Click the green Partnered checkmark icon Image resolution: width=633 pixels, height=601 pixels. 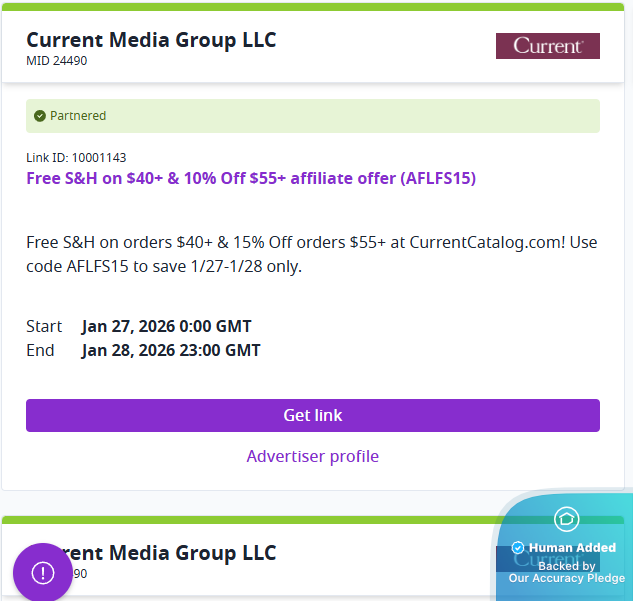[40, 116]
